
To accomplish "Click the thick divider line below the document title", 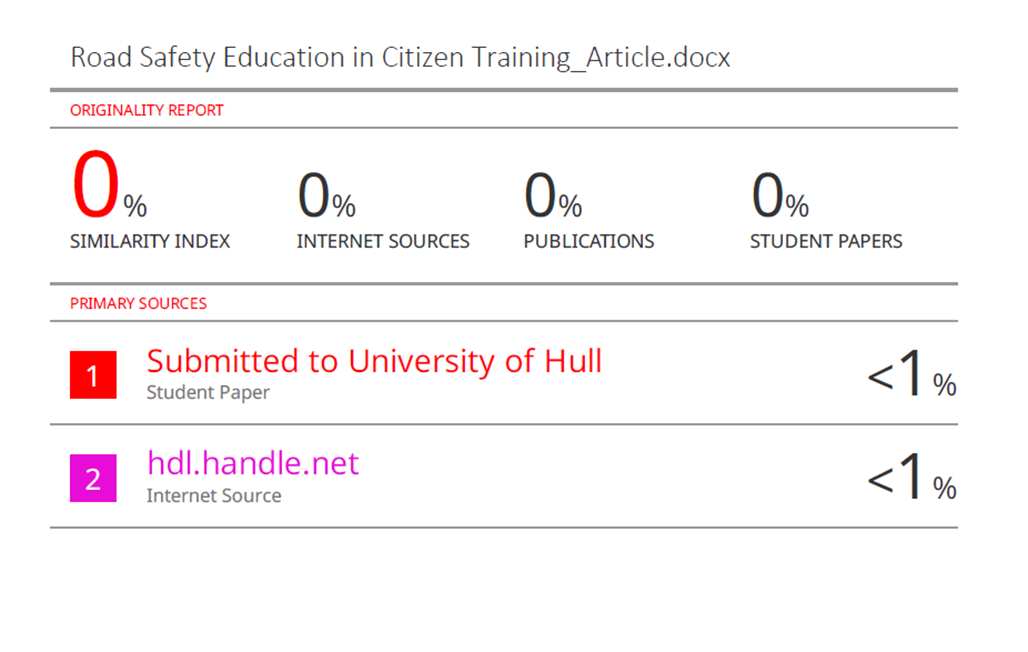I will tap(504, 90).
